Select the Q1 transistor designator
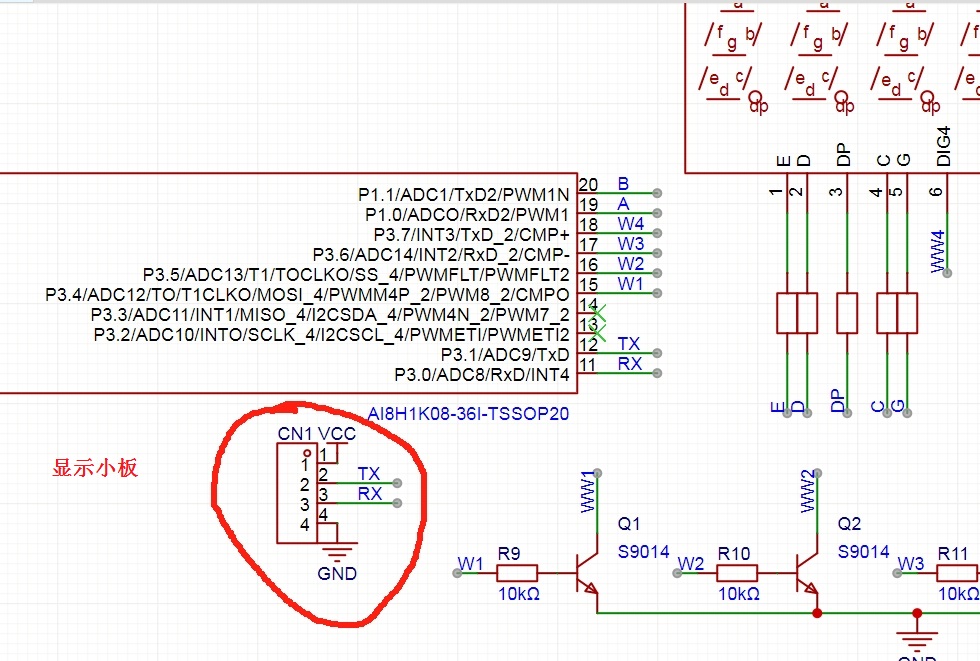 (628, 524)
